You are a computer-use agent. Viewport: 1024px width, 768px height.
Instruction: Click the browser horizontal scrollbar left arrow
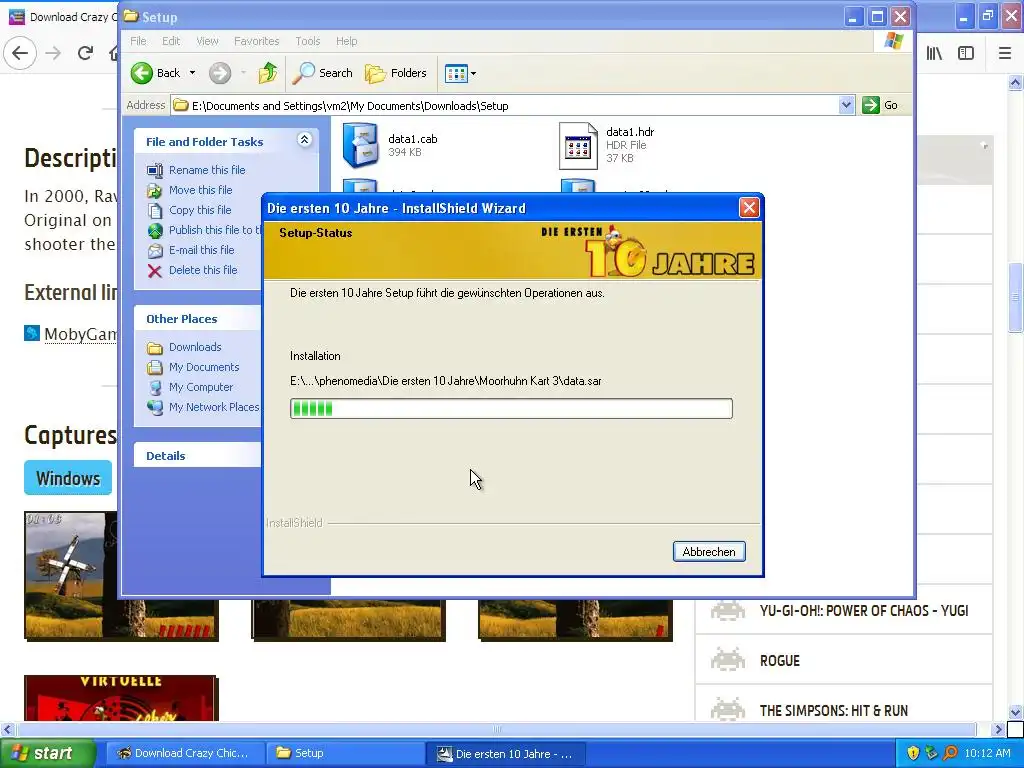coord(7,729)
